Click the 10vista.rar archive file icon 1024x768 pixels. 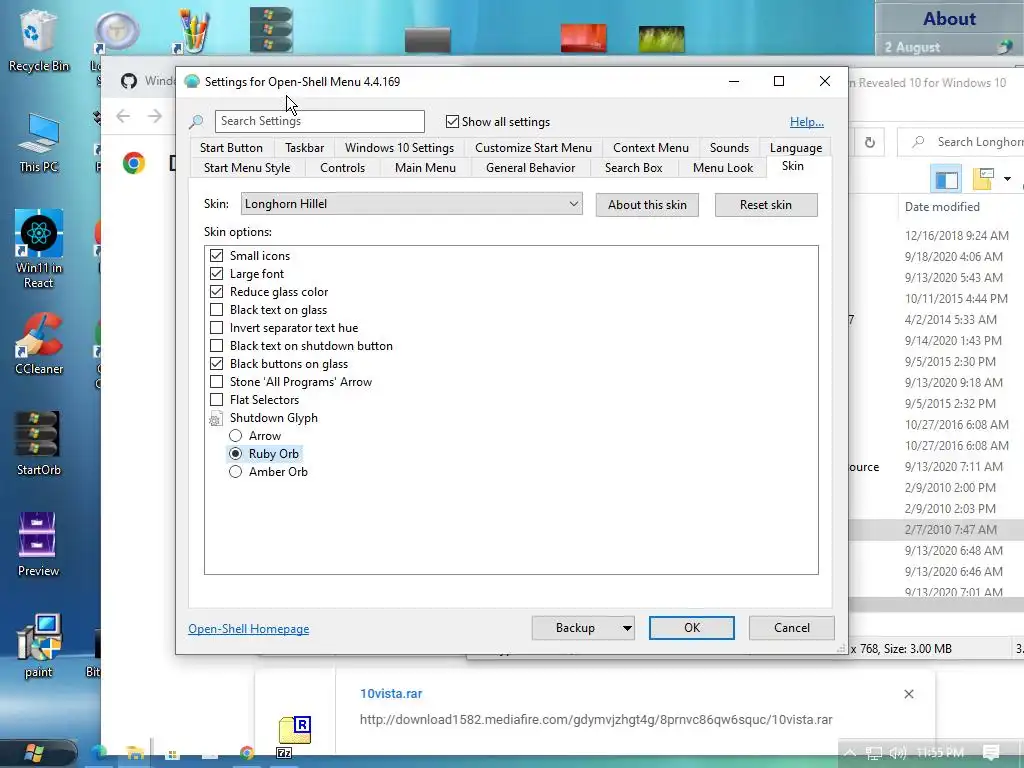(x=294, y=736)
